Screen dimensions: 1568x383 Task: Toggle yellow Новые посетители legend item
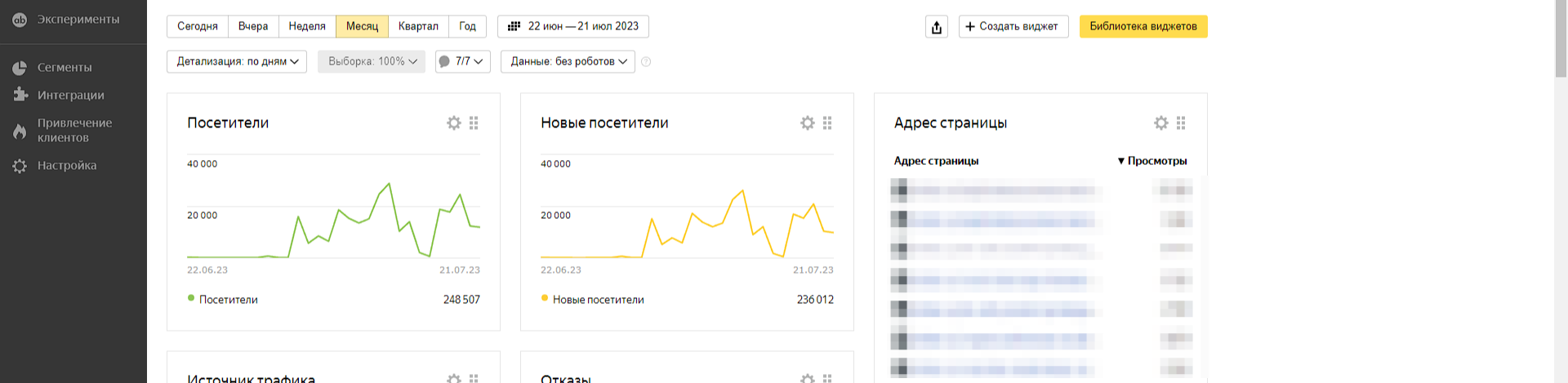coord(593,300)
